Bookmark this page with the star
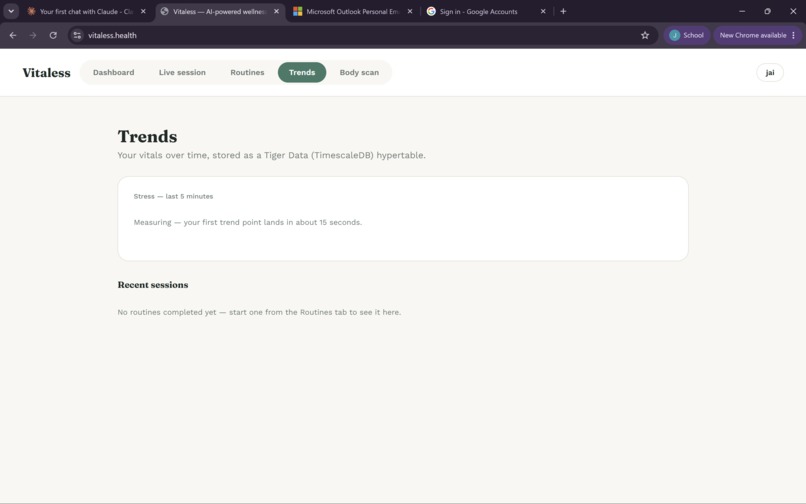The width and height of the screenshot is (806, 504). [645, 35]
